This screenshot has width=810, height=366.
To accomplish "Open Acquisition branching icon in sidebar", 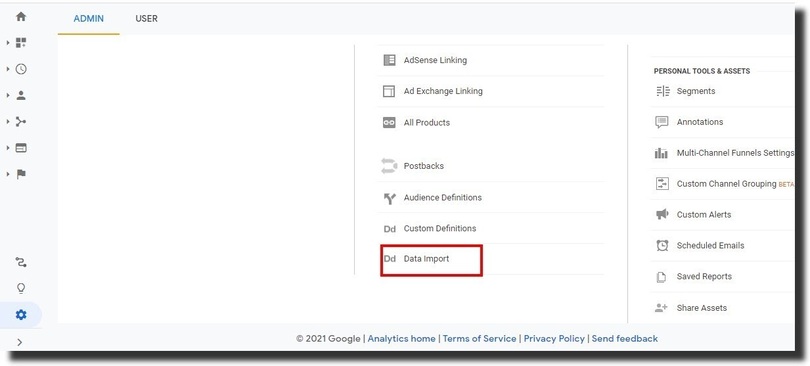I will tap(21, 122).
